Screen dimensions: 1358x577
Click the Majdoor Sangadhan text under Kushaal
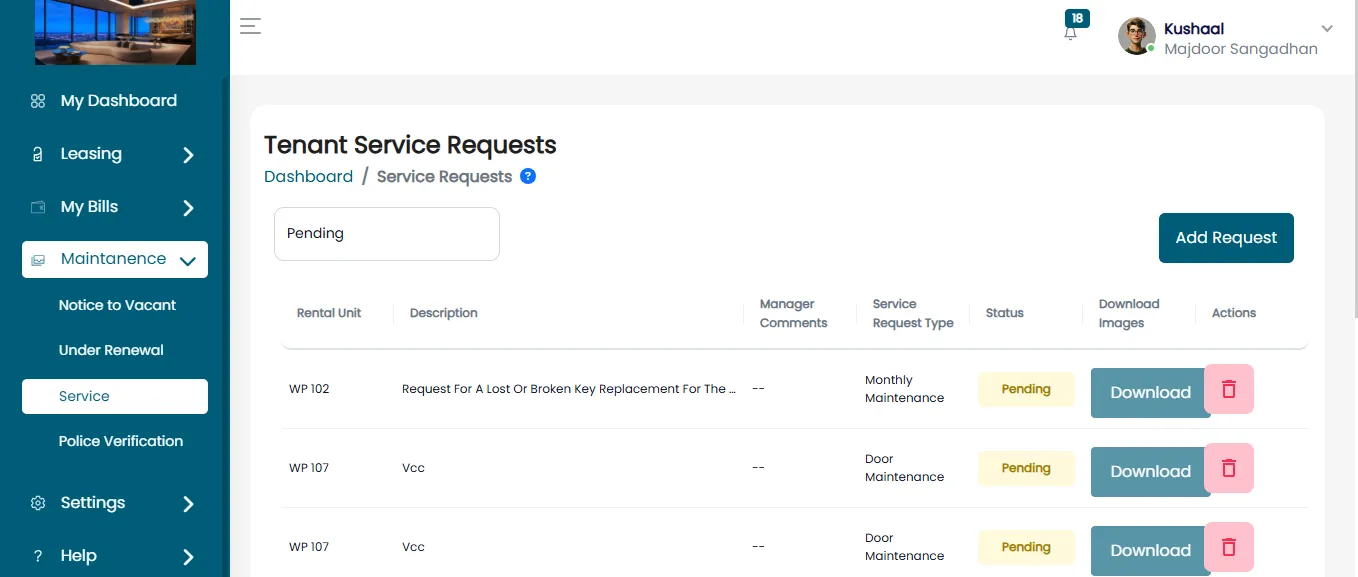pos(1241,49)
